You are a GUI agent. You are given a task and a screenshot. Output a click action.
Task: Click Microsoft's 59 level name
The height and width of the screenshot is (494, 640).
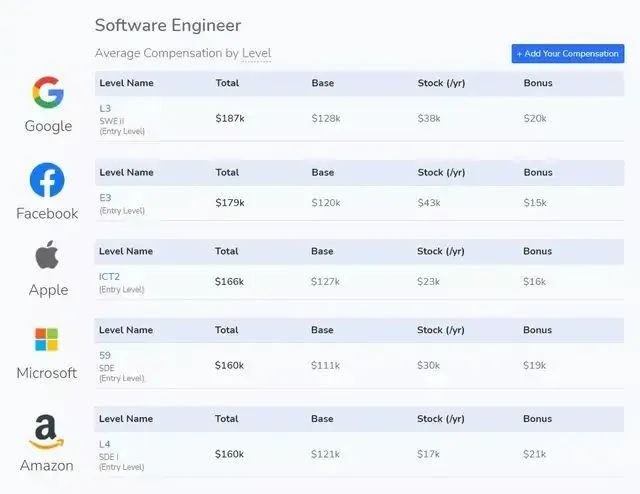tap(105, 355)
